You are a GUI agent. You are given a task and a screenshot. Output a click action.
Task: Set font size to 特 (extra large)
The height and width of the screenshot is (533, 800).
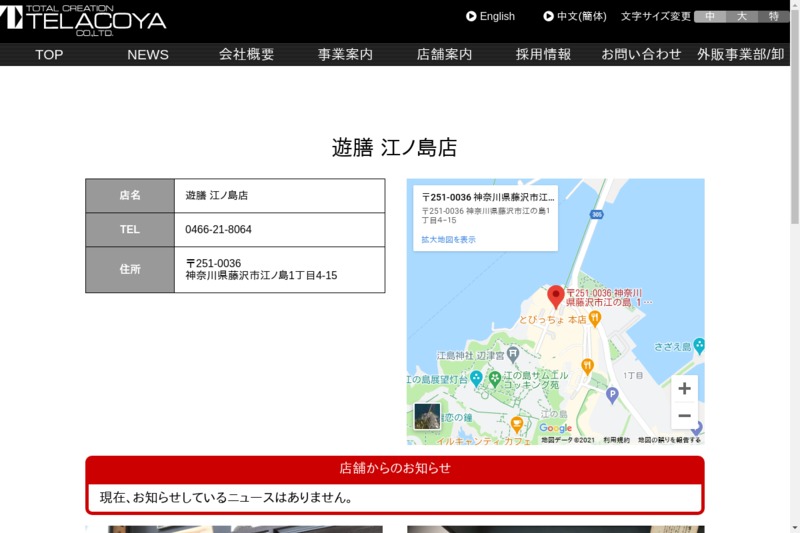773,16
